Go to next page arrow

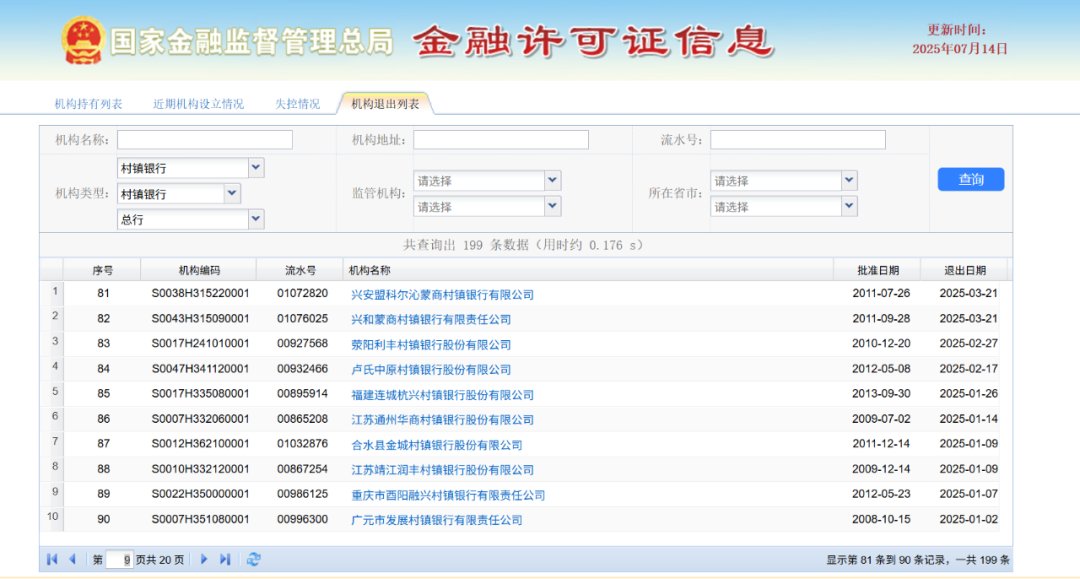204,559
